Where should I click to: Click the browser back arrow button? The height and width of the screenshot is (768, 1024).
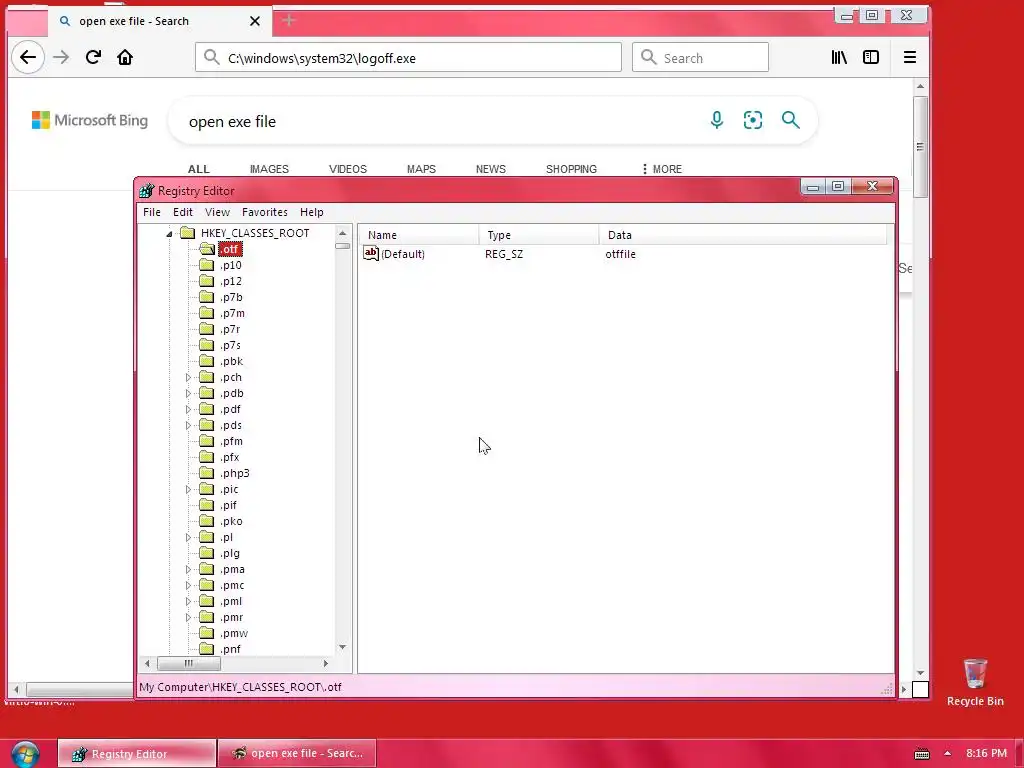[27, 57]
